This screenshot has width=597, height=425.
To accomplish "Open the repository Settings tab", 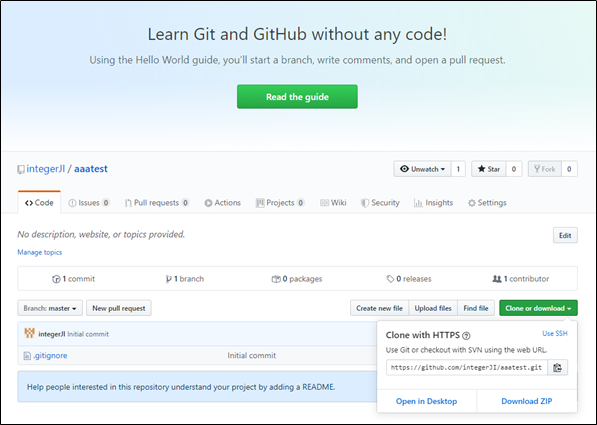I will 487,203.
